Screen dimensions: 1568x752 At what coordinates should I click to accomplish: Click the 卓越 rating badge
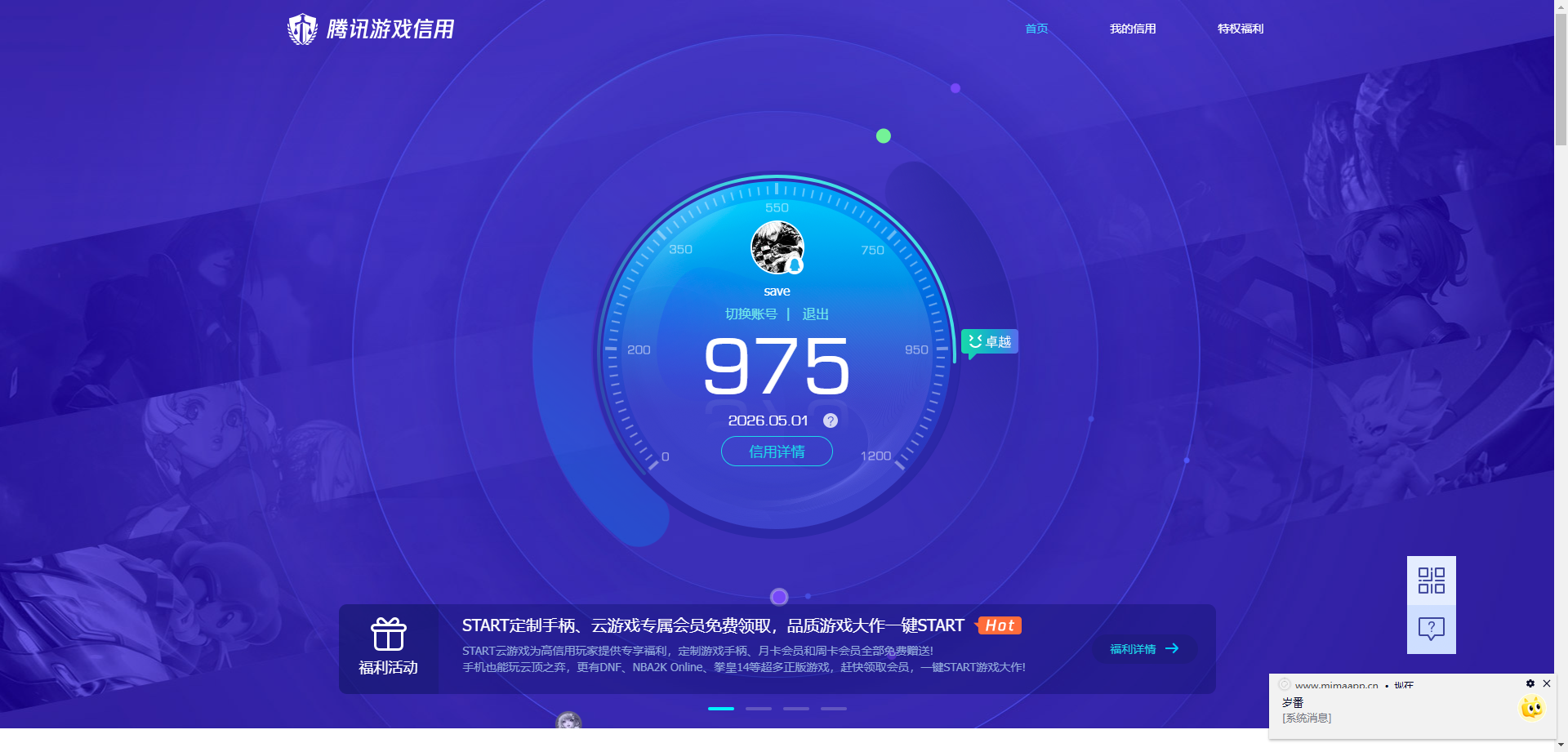click(990, 342)
